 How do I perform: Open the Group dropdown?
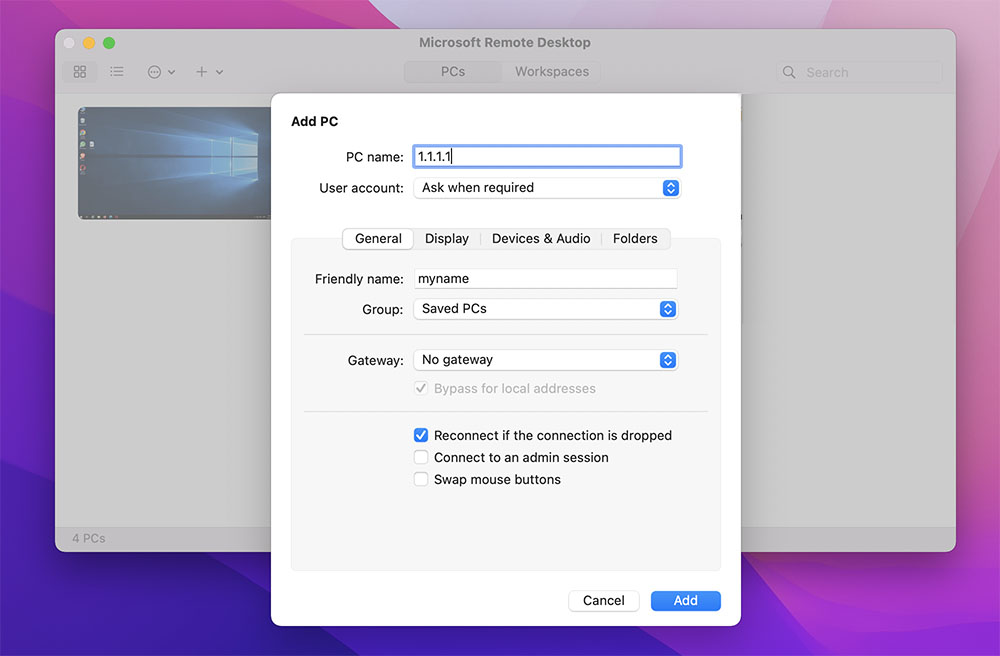tap(545, 309)
